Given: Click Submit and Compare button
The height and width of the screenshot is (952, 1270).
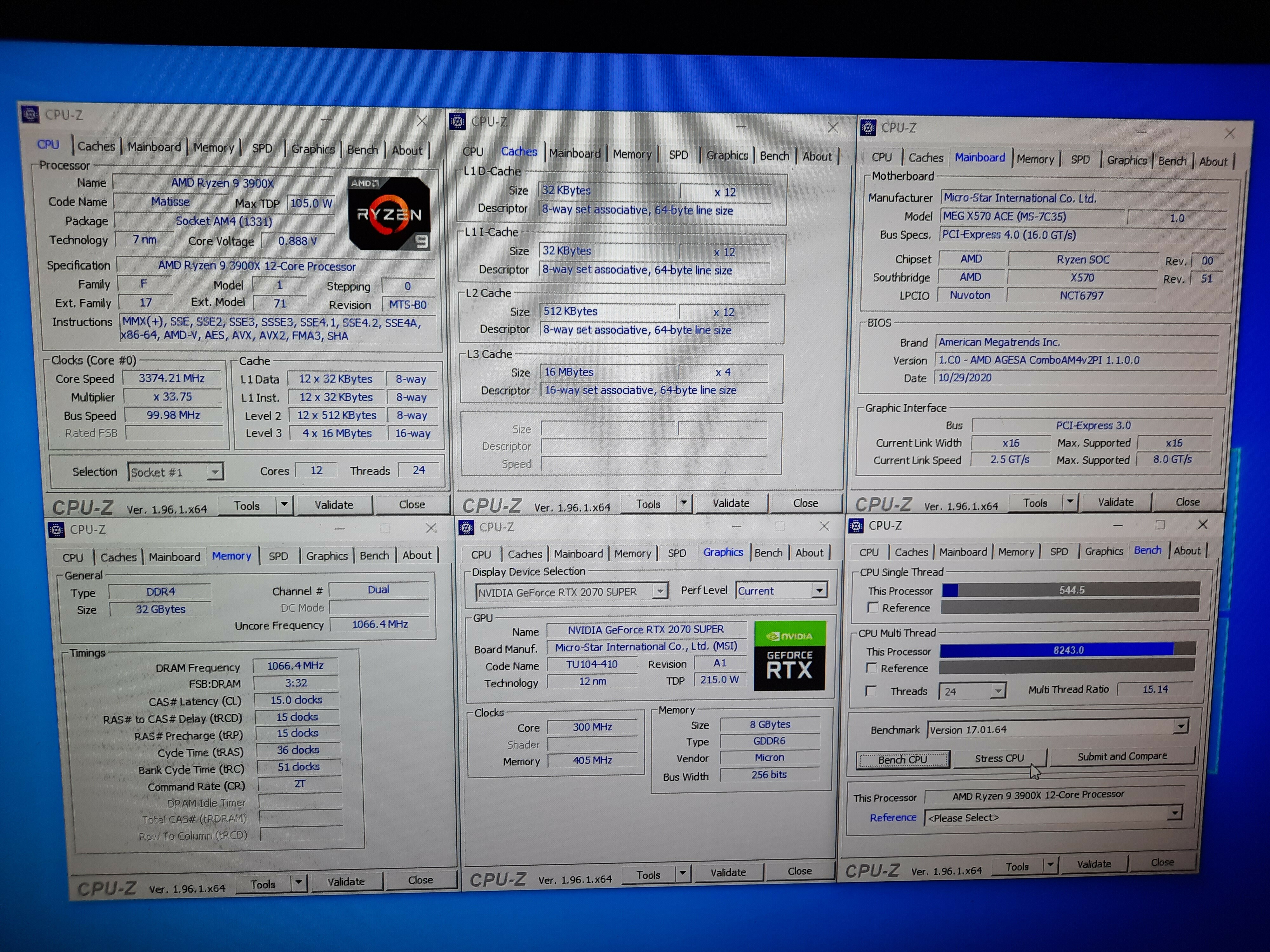Looking at the screenshot, I should coord(1122,756).
